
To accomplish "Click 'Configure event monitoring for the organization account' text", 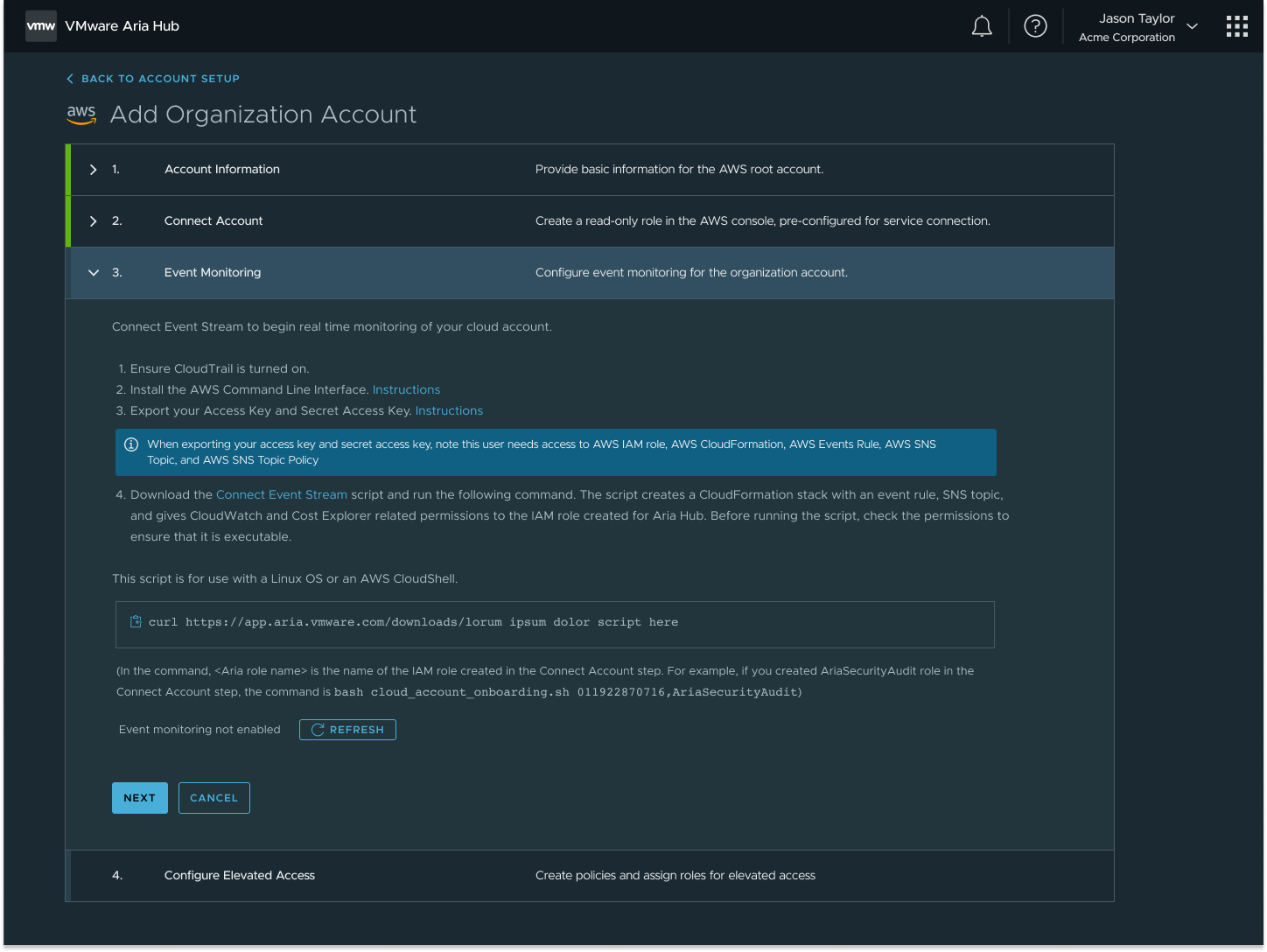I will pos(691,273).
